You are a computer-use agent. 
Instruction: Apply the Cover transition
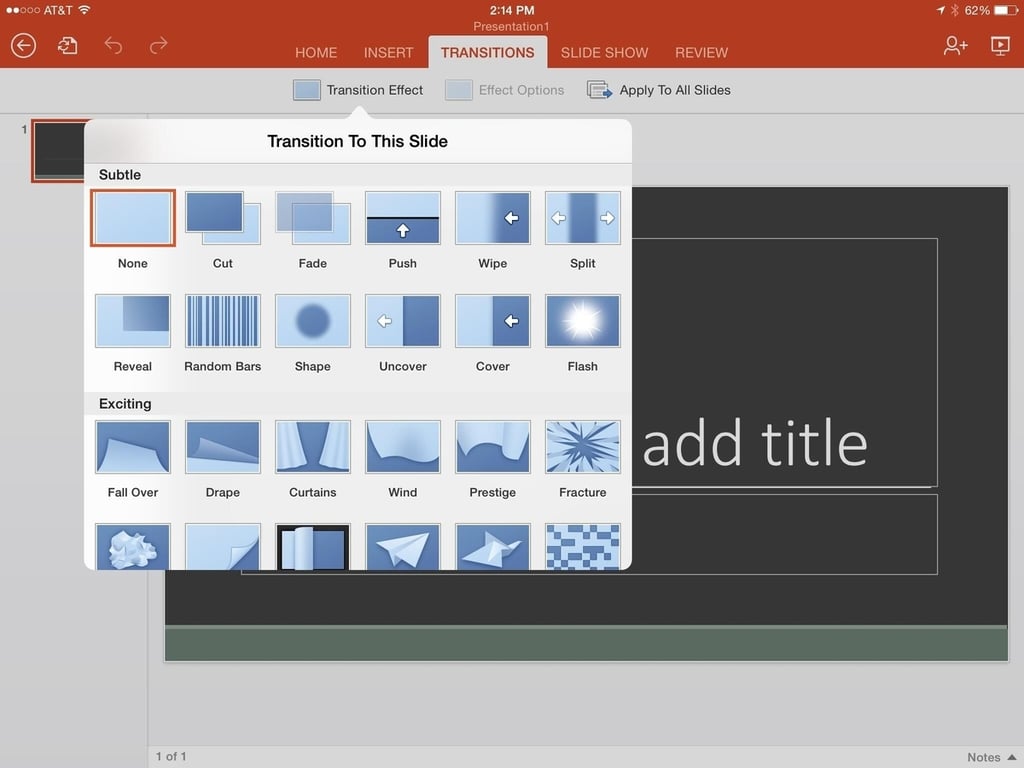coord(492,321)
